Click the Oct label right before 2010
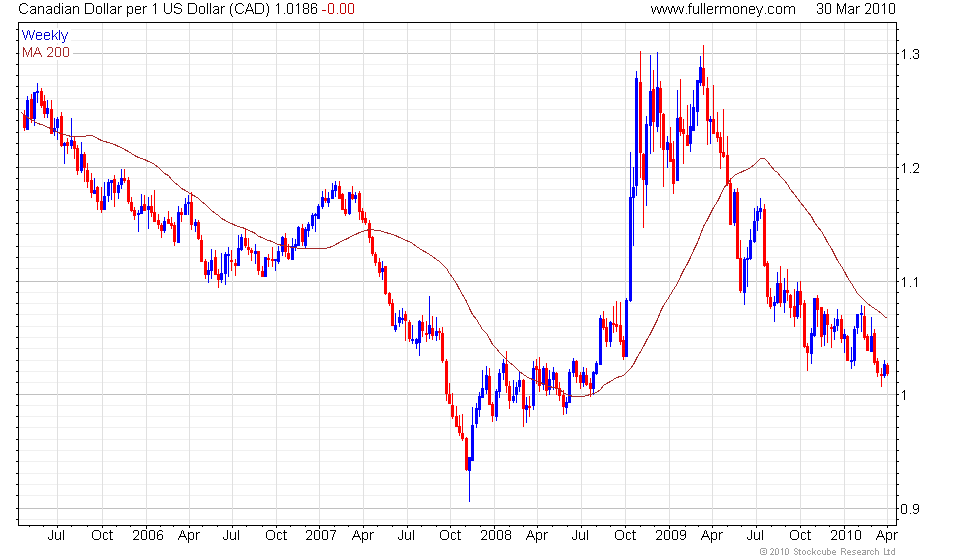 click(800, 536)
